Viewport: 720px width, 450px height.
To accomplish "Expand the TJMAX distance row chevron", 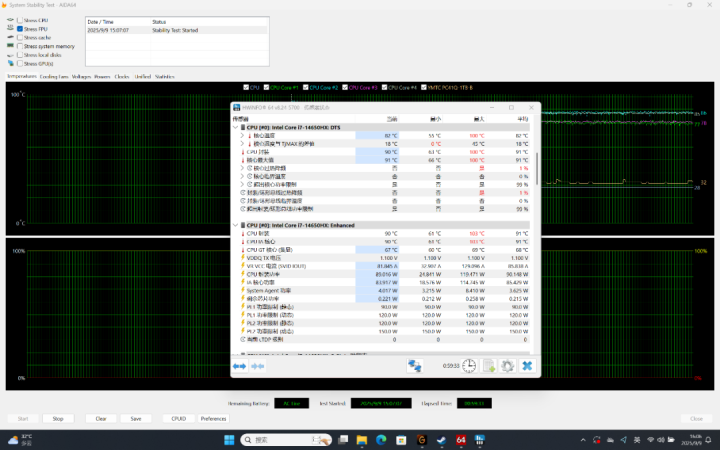I will (x=242, y=144).
